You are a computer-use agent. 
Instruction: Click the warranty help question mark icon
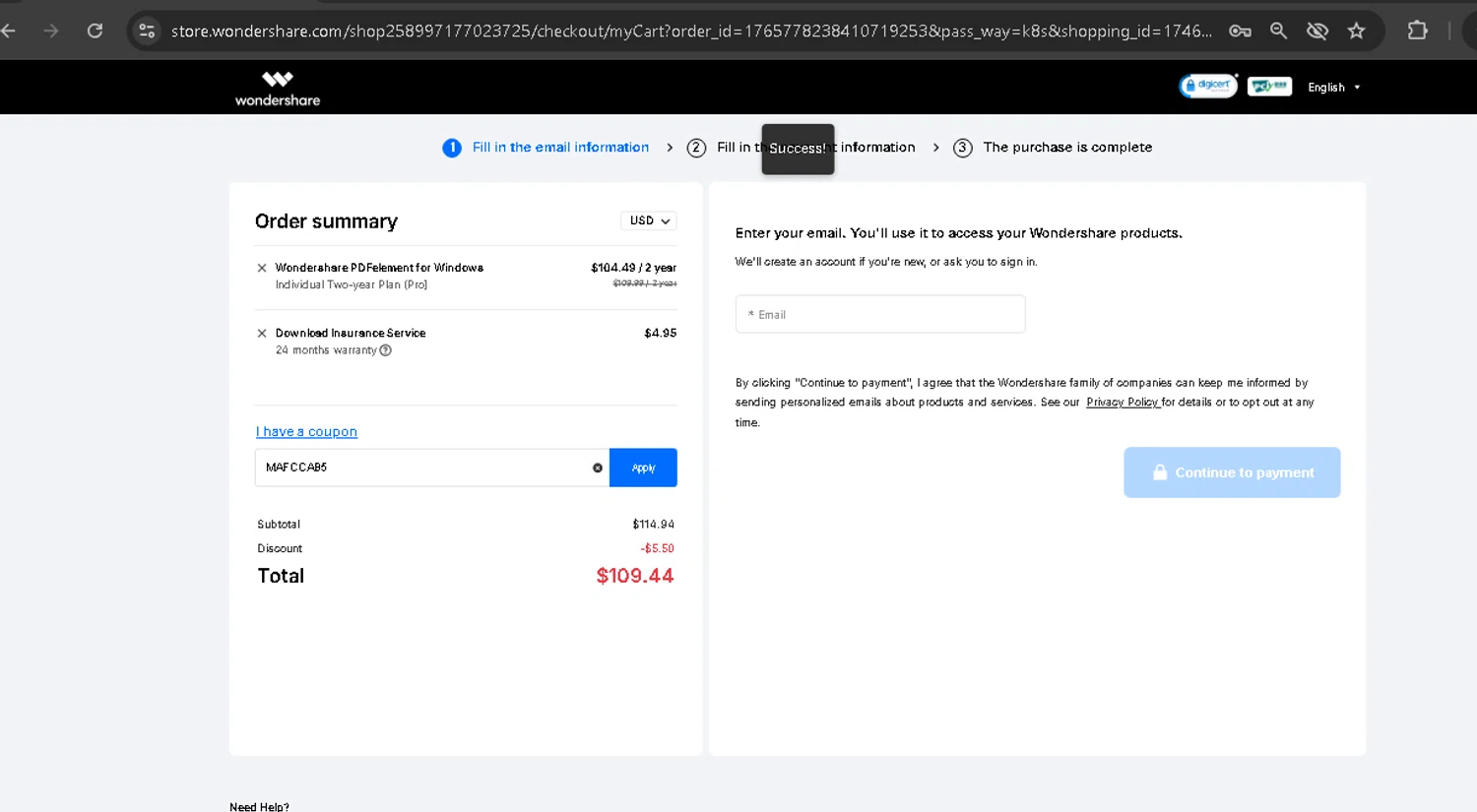click(x=386, y=350)
